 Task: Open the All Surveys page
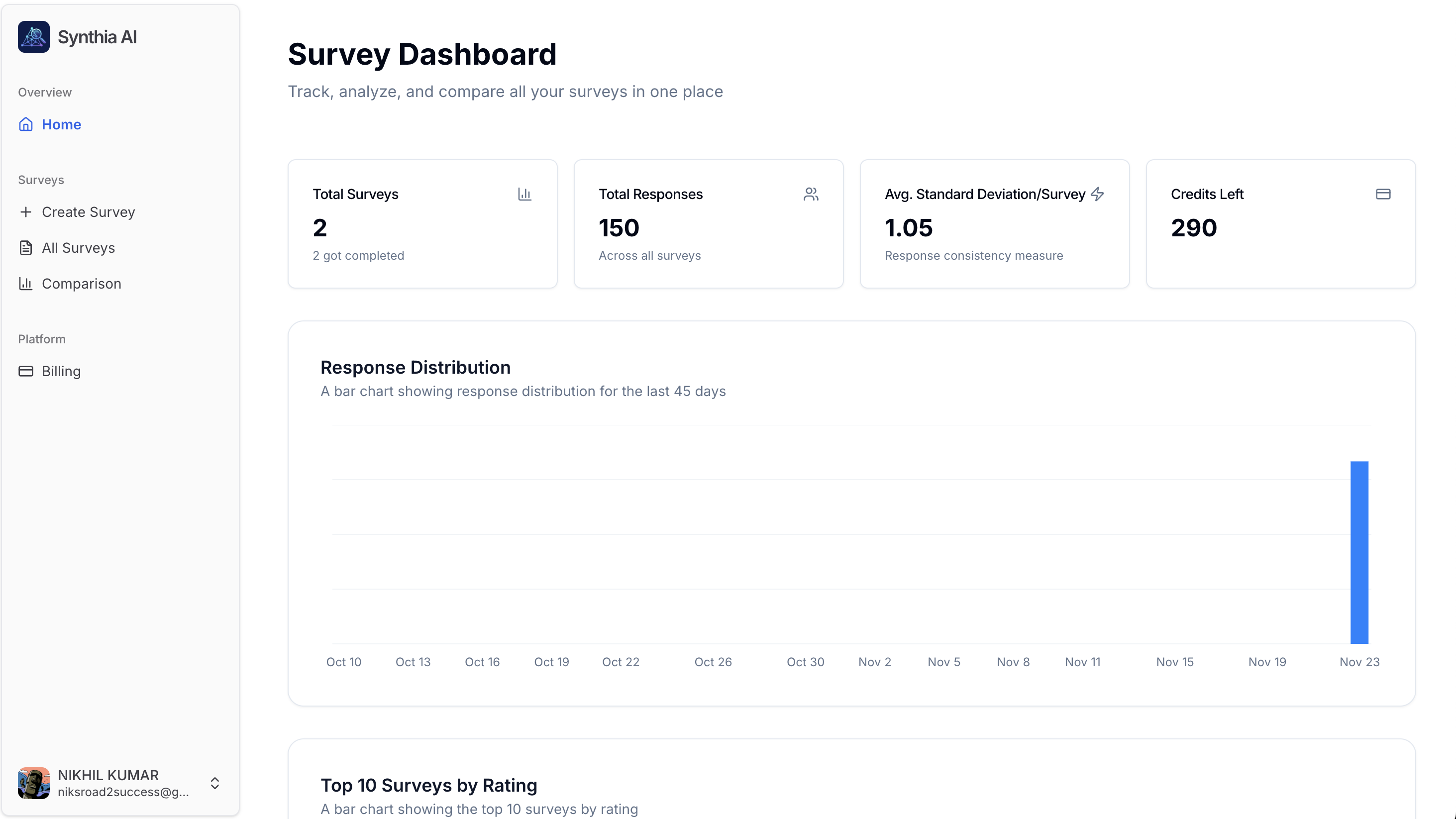coord(79,248)
